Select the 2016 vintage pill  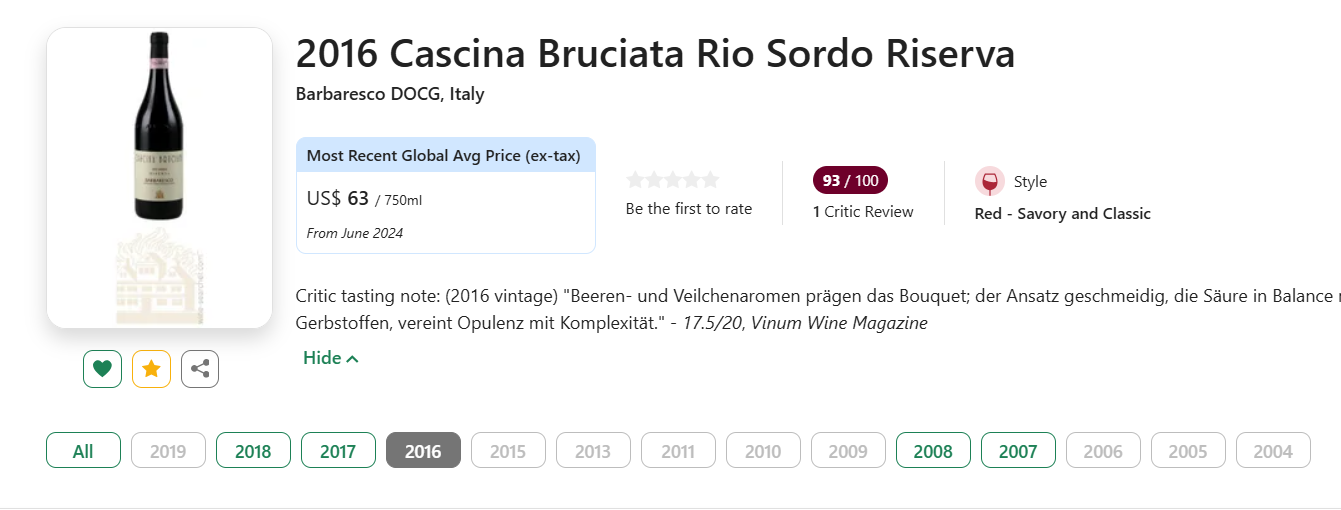pos(423,451)
